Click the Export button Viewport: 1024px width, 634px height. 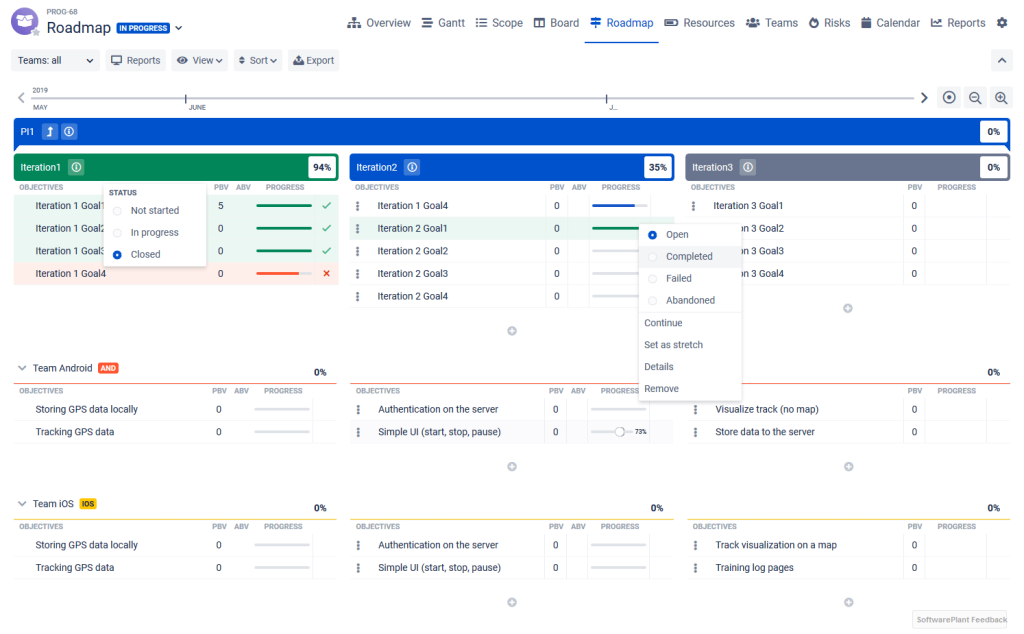click(313, 61)
